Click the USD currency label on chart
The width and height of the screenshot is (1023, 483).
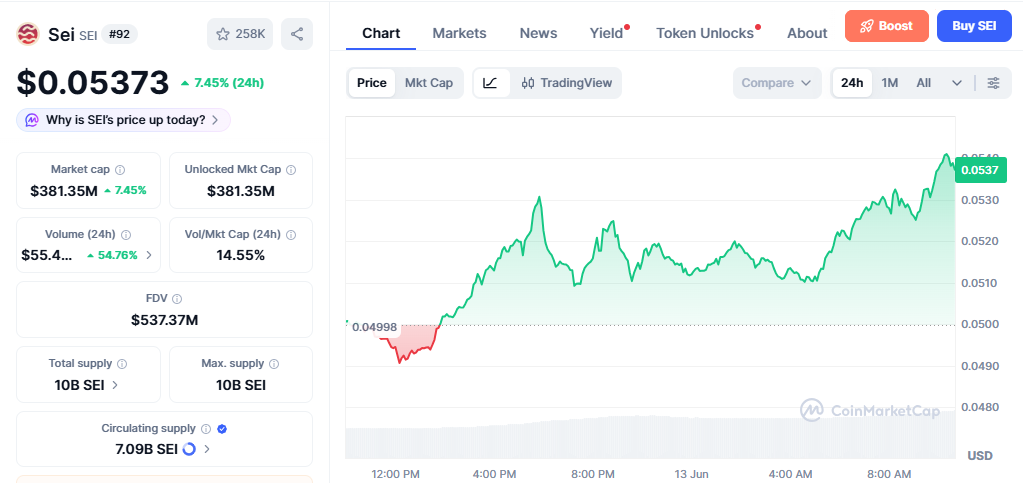[980, 455]
